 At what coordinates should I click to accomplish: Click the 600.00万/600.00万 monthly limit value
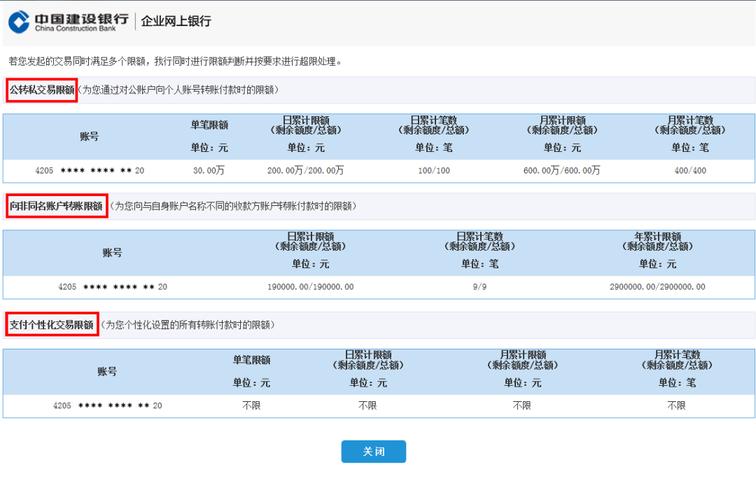(561, 171)
